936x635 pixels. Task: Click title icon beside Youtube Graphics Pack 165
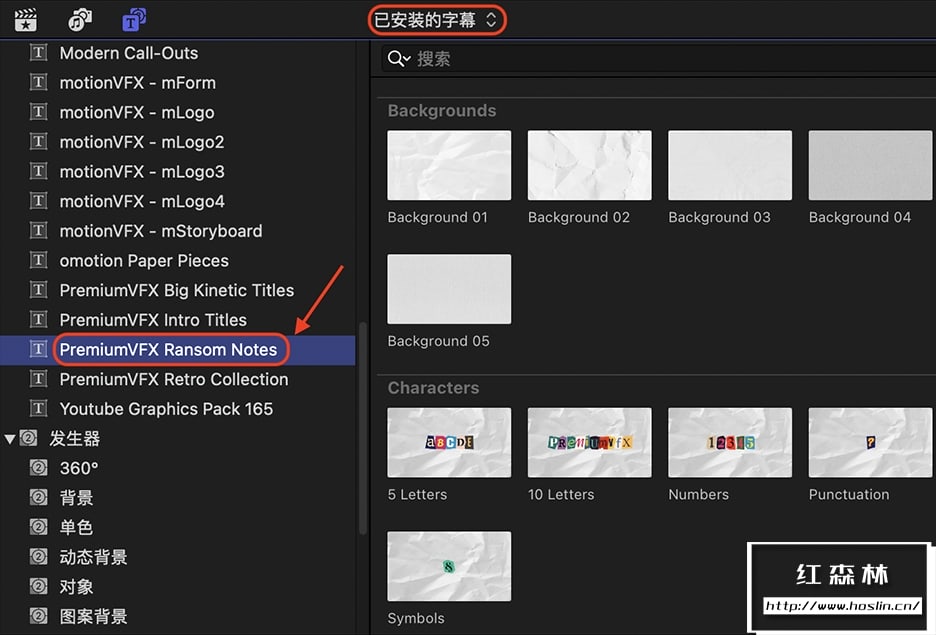point(38,408)
